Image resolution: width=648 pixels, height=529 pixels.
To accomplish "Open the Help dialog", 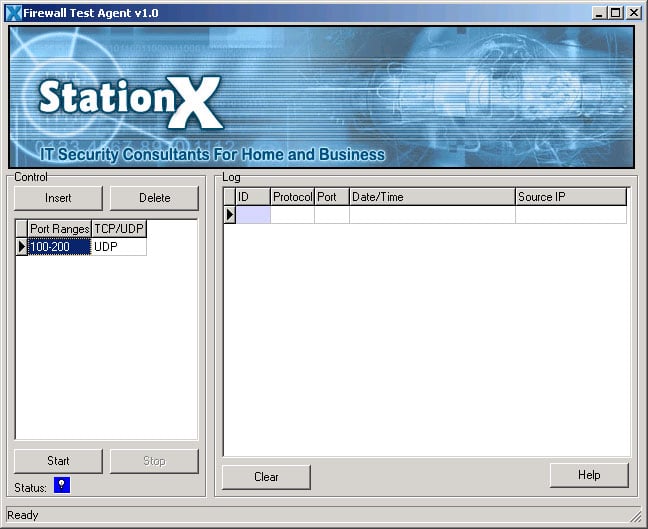I will [x=589, y=475].
